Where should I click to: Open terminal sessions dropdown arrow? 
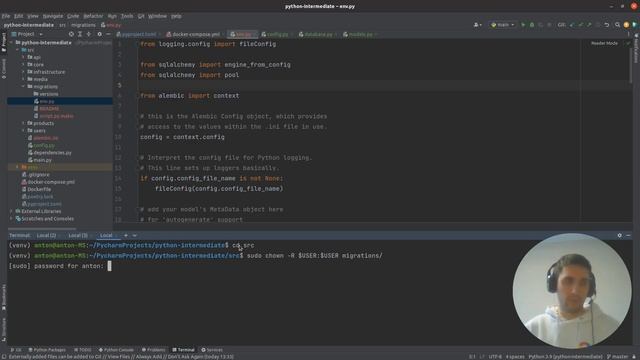[x=134, y=236]
